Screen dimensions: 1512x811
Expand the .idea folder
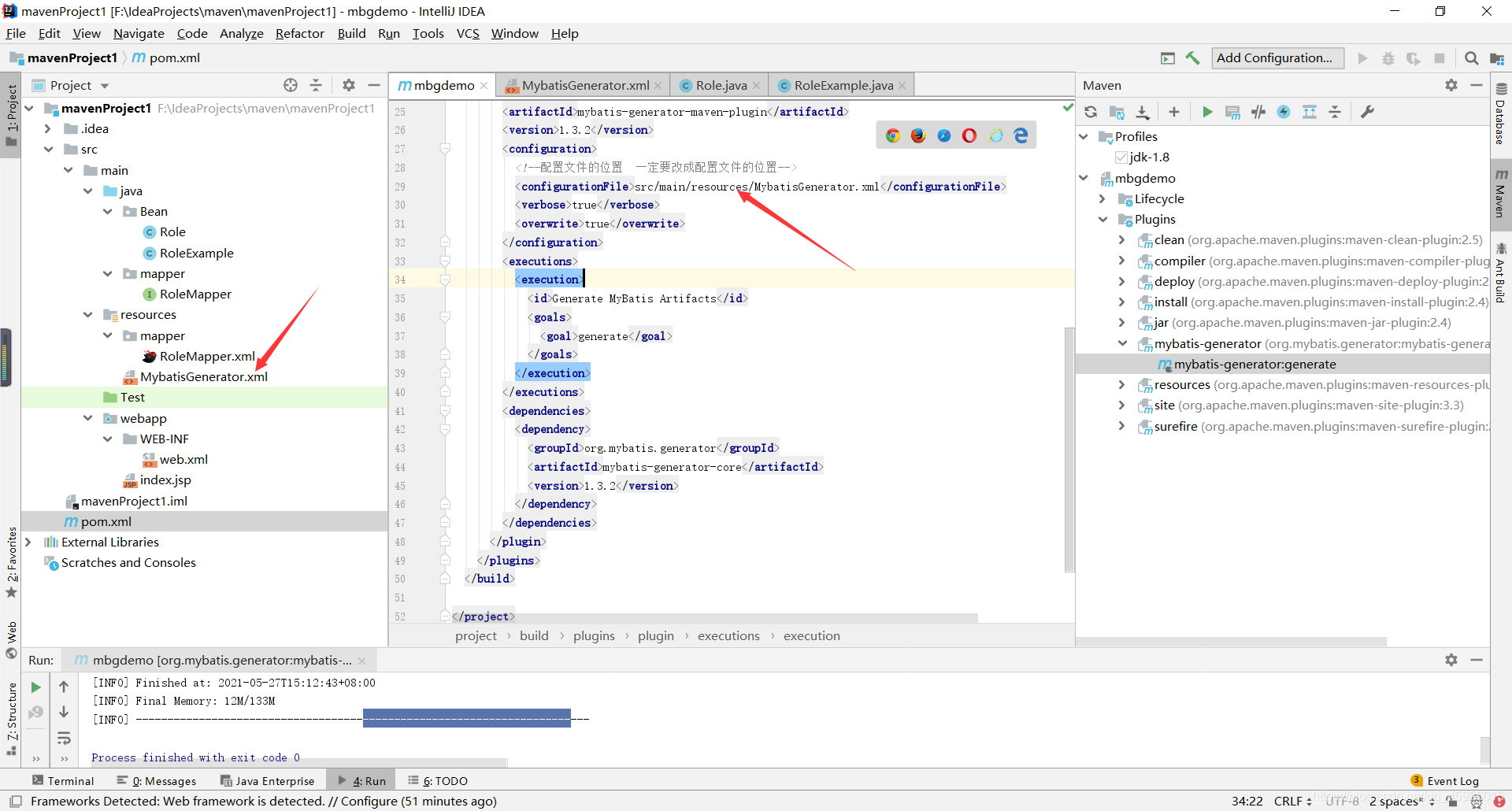pyautogui.click(x=48, y=128)
